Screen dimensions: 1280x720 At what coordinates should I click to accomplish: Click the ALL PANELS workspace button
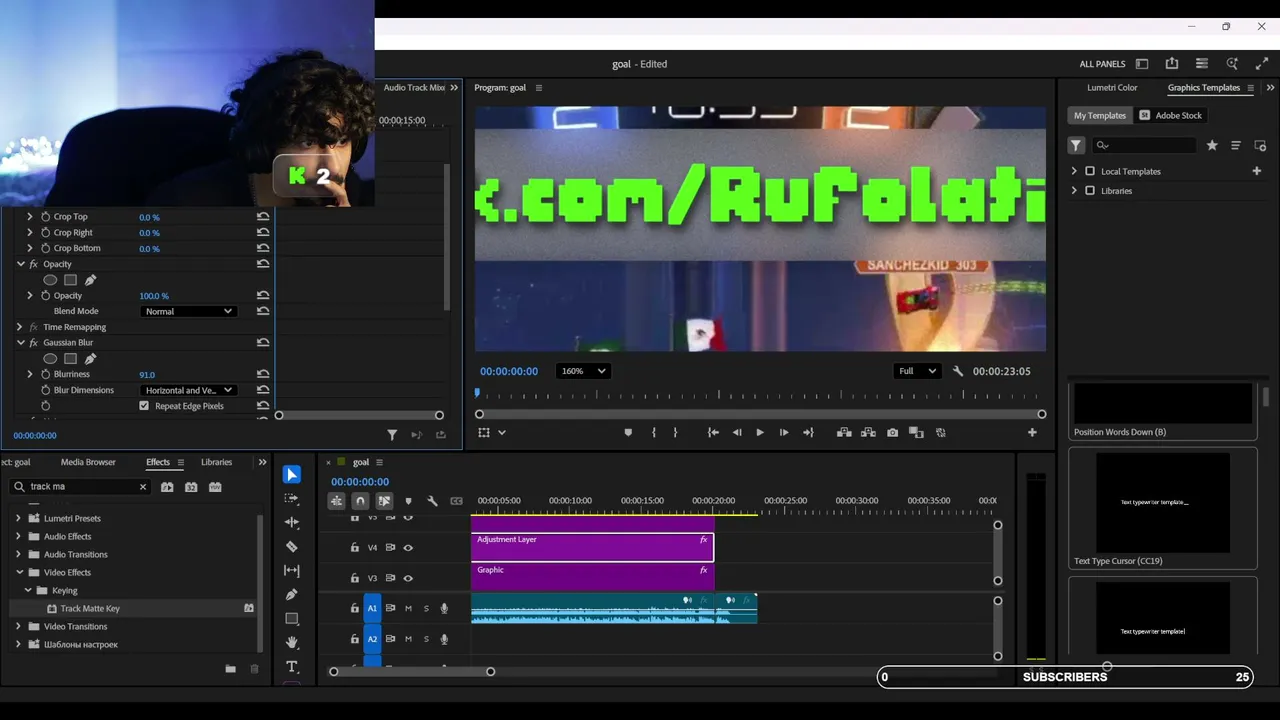pyautogui.click(x=1102, y=64)
